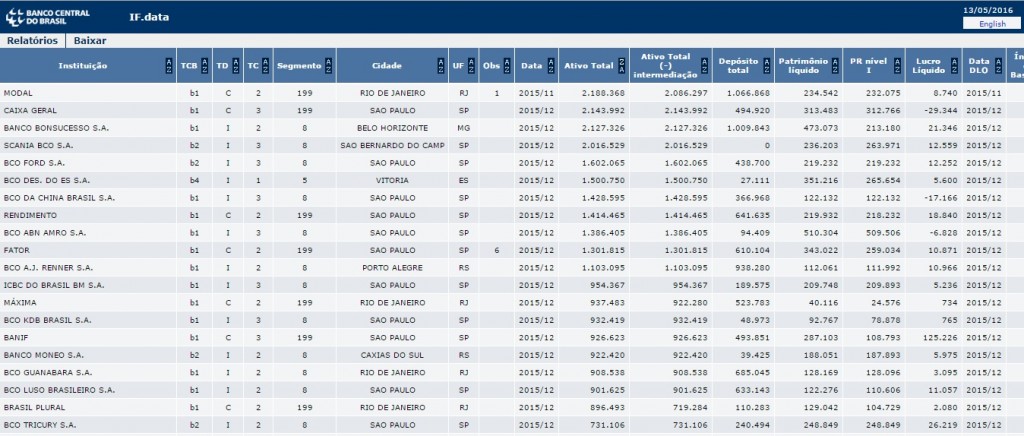
Task: Open the Baixar menu
Action: pos(90,40)
